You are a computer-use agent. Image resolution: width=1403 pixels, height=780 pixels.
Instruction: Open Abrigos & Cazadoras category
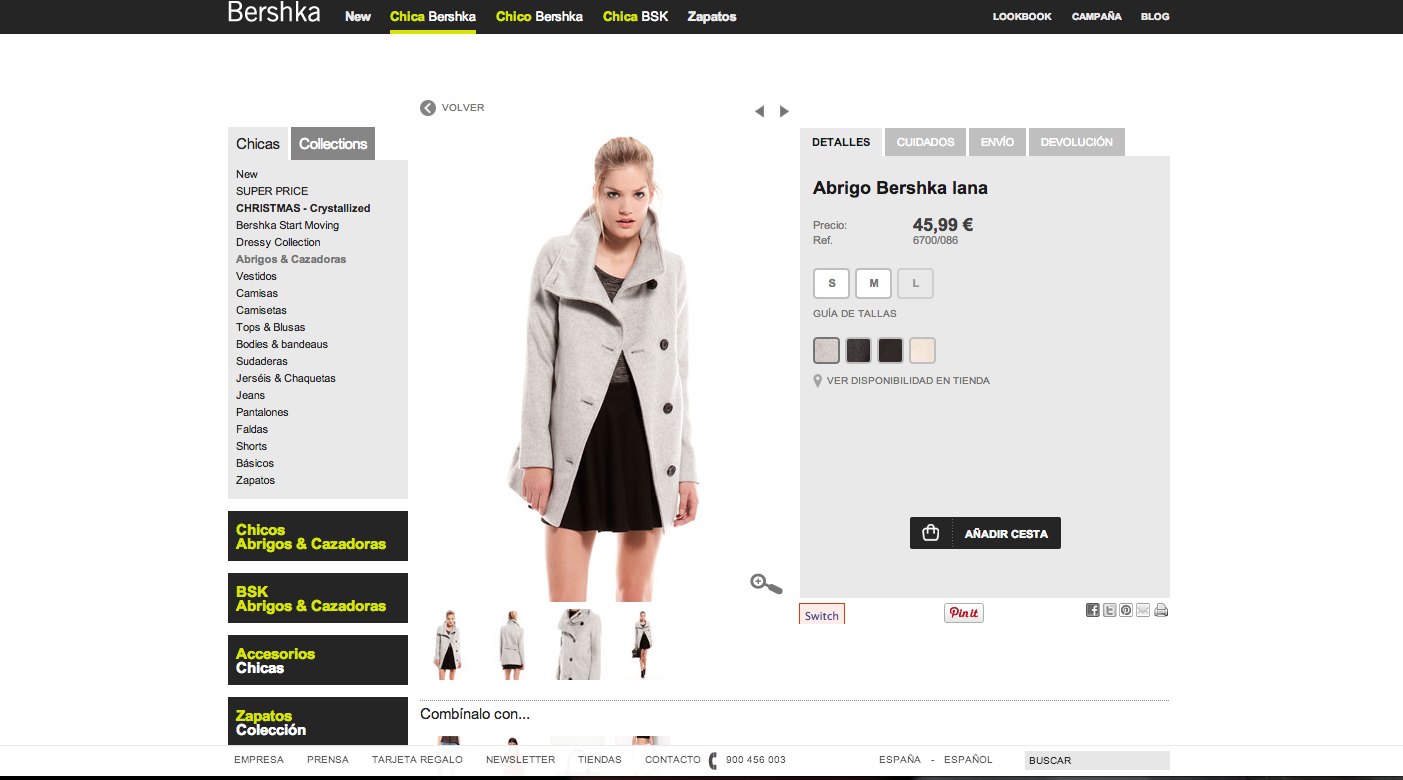coord(291,259)
